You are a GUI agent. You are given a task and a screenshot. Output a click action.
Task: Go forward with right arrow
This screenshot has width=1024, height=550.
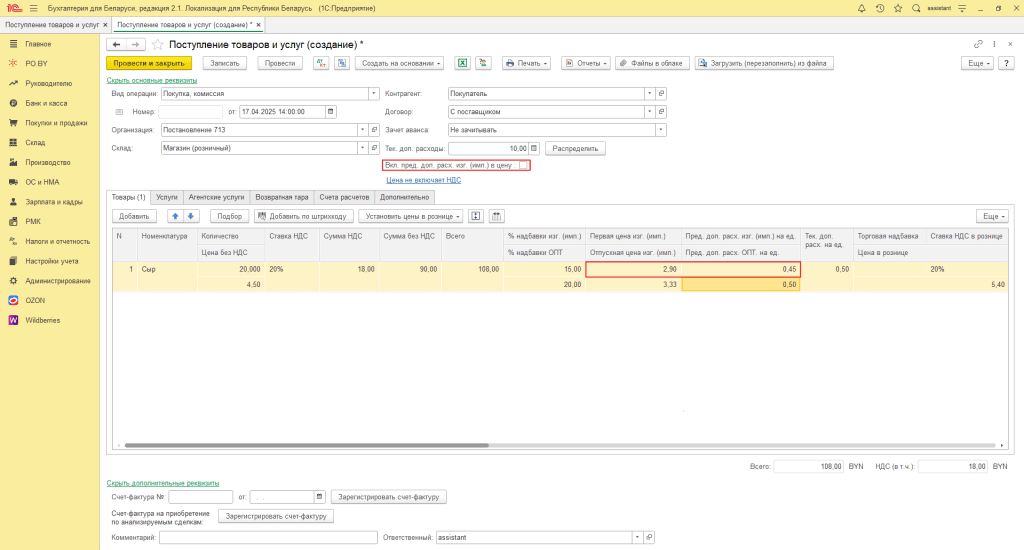pyautogui.click(x=135, y=44)
